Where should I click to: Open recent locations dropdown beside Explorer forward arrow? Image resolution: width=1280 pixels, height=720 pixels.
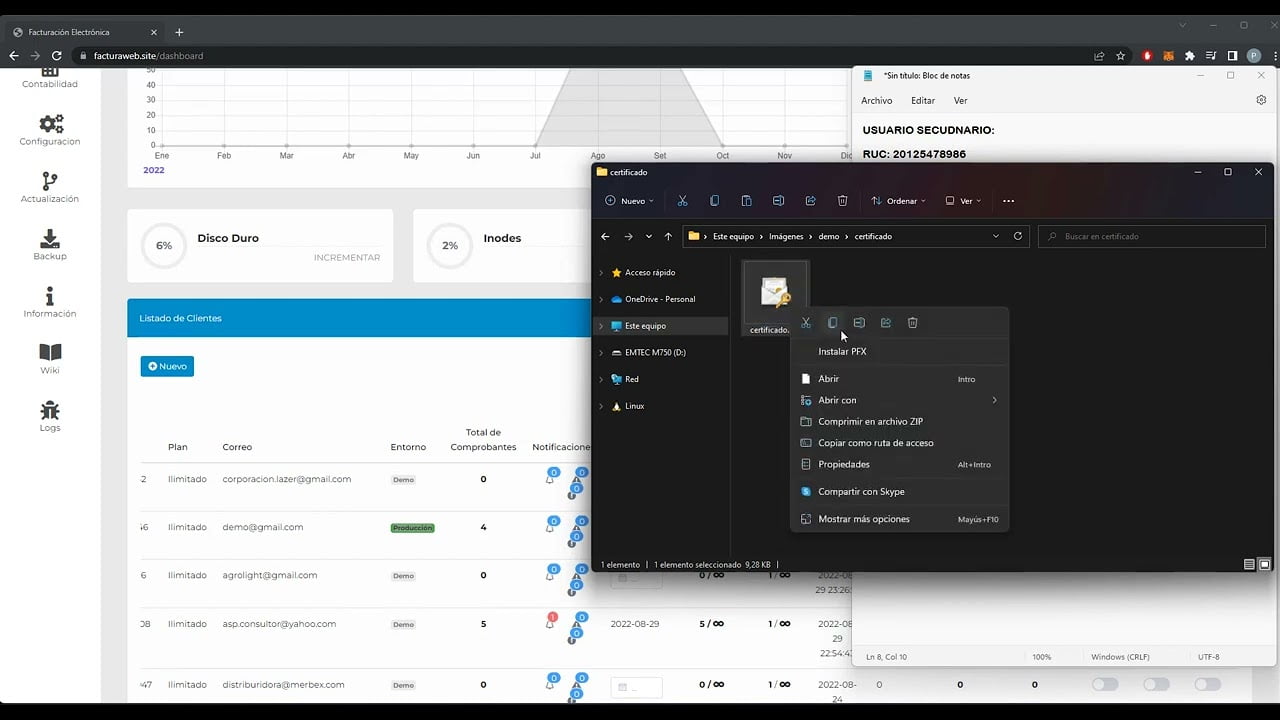[x=649, y=237]
